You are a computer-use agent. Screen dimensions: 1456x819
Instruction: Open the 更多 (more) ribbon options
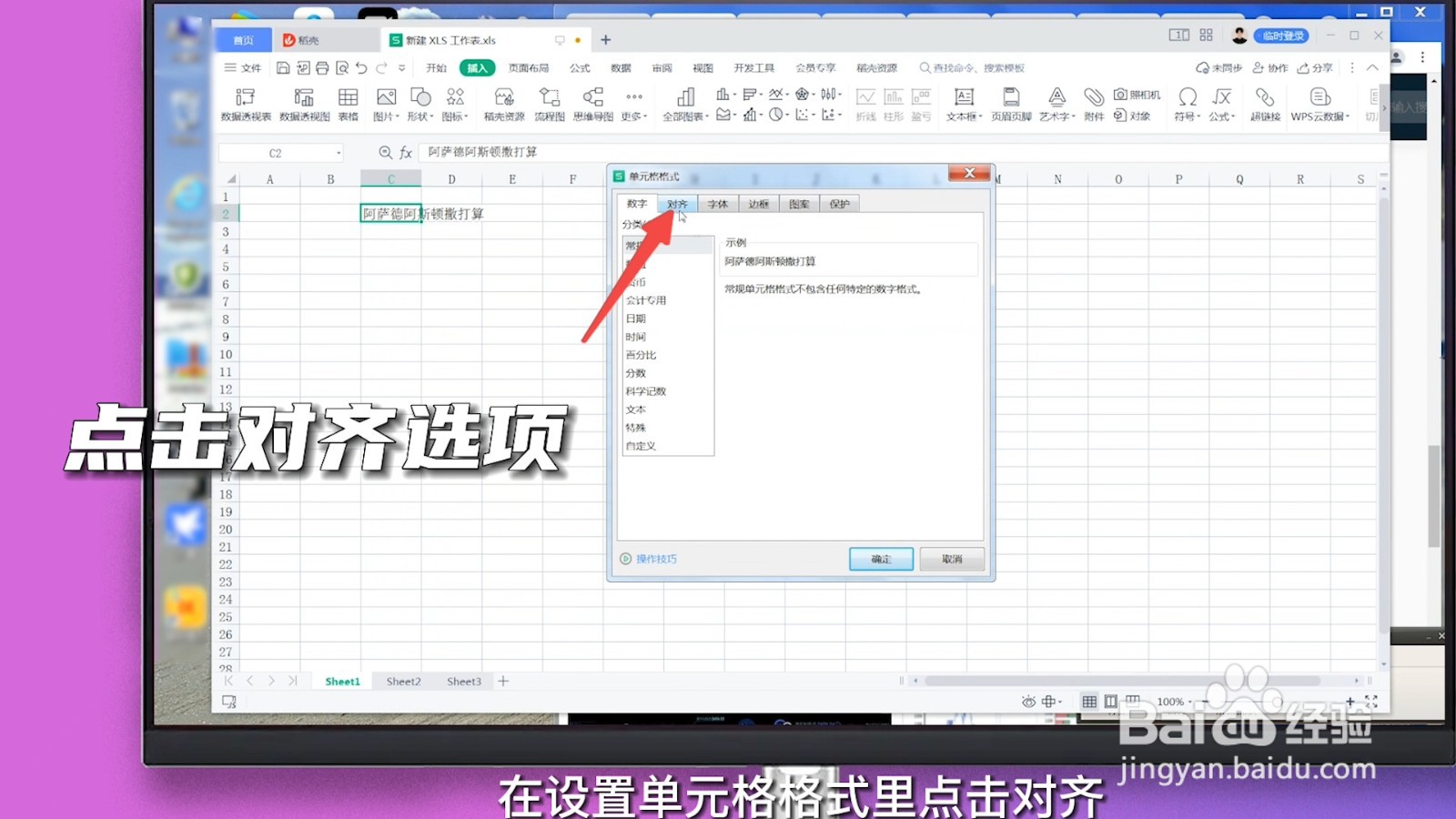pyautogui.click(x=634, y=105)
